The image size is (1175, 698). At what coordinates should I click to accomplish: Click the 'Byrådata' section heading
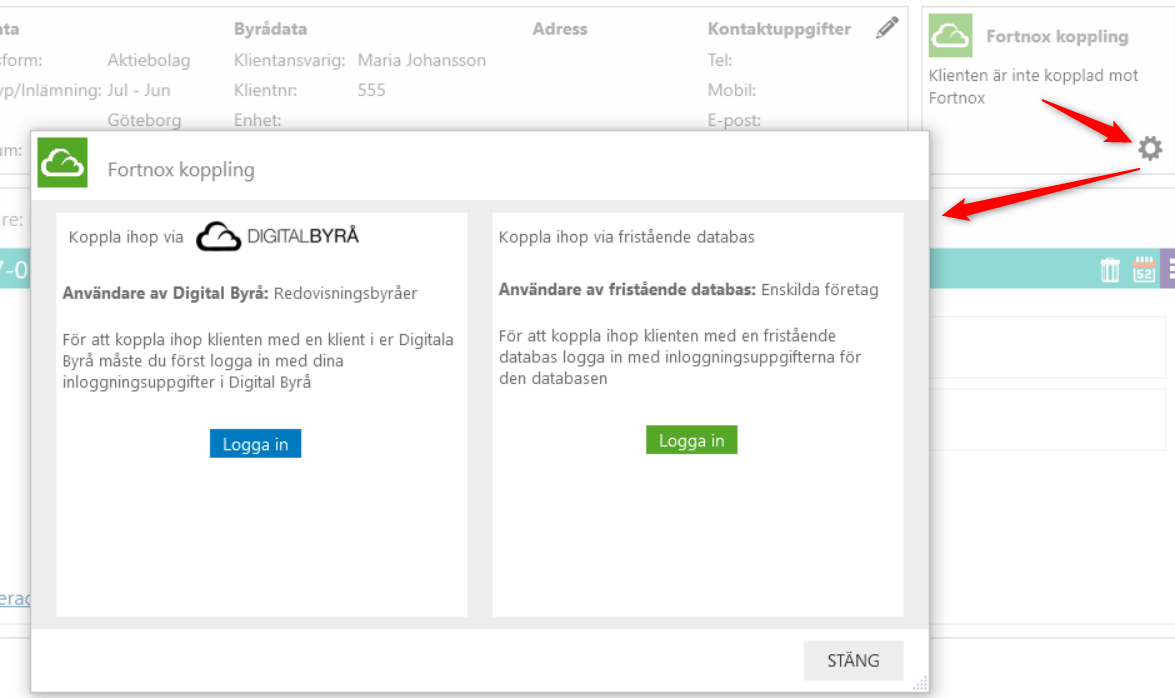(271, 29)
